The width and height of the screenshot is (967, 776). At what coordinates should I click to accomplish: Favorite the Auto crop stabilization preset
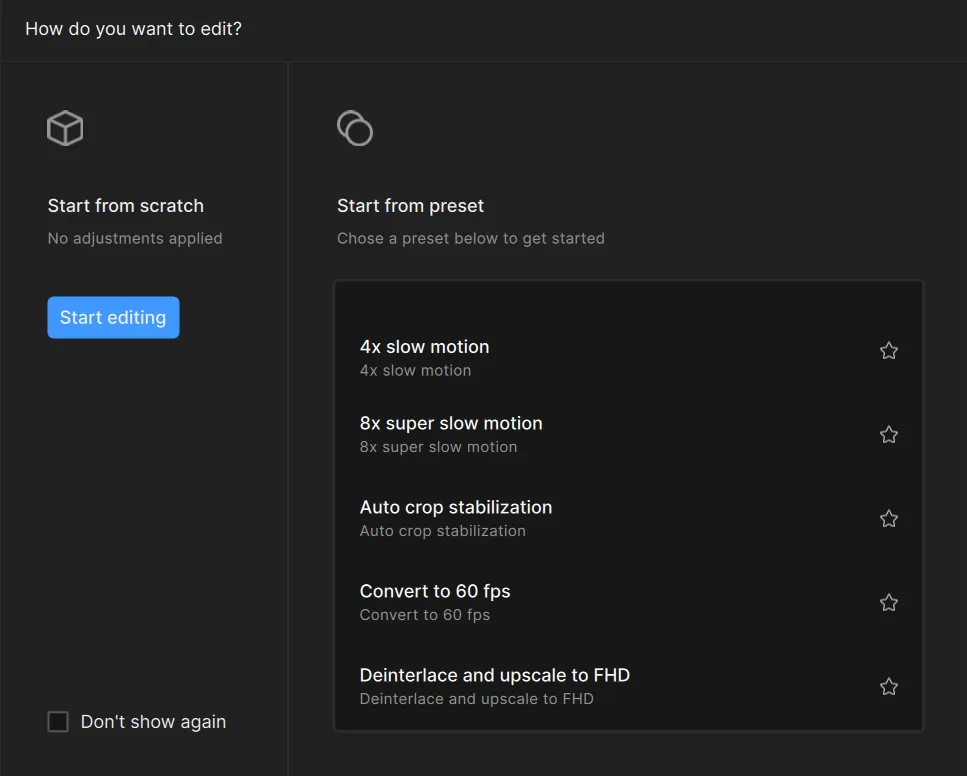tap(888, 519)
